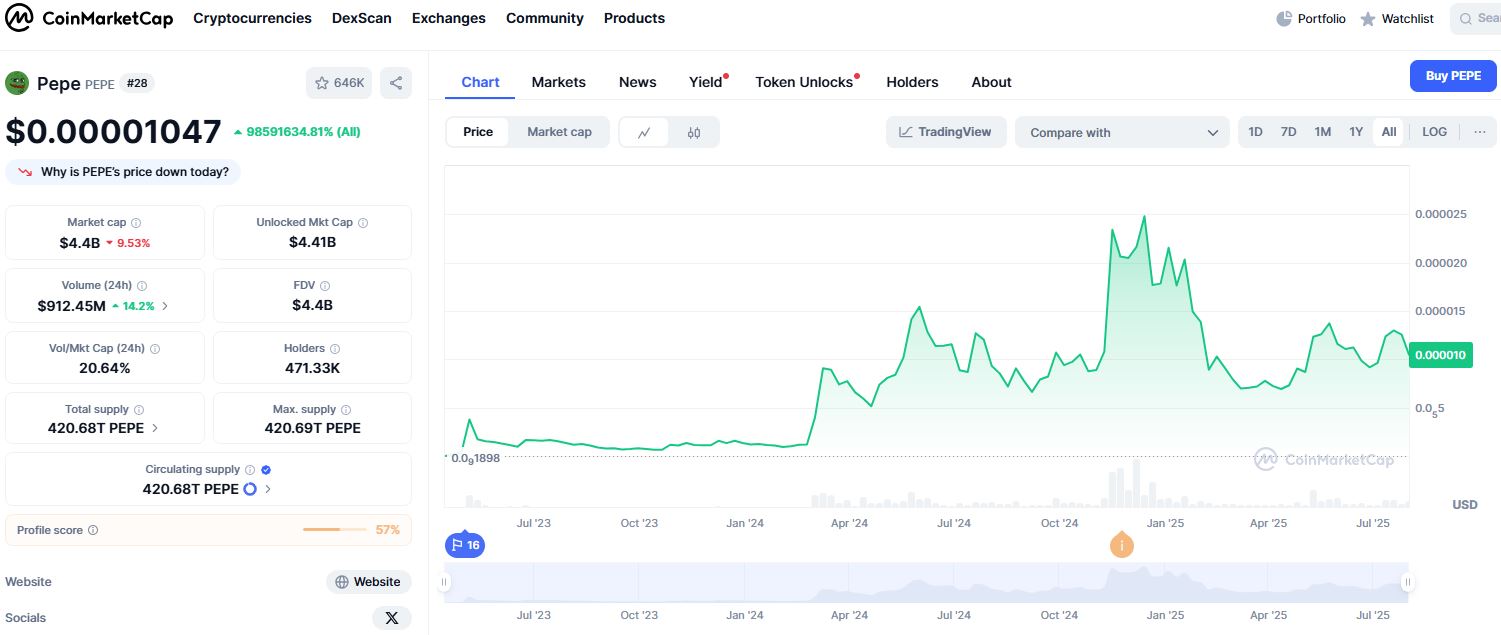Set chart range to 7D
This screenshot has width=1501, height=635.
click(1289, 132)
